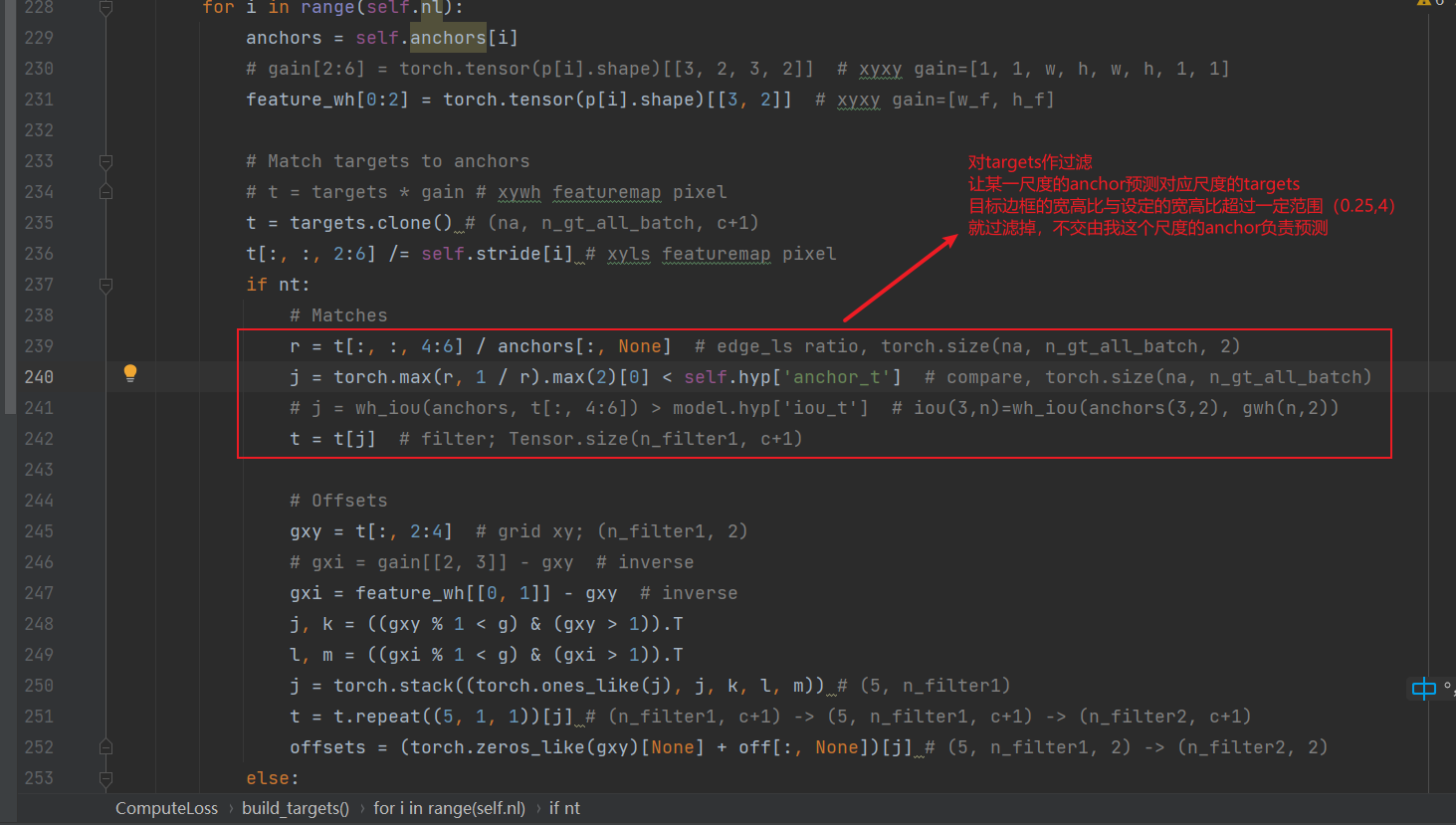Click the yellow lightbulb intention icon
The image size is (1456, 825).
[130, 374]
